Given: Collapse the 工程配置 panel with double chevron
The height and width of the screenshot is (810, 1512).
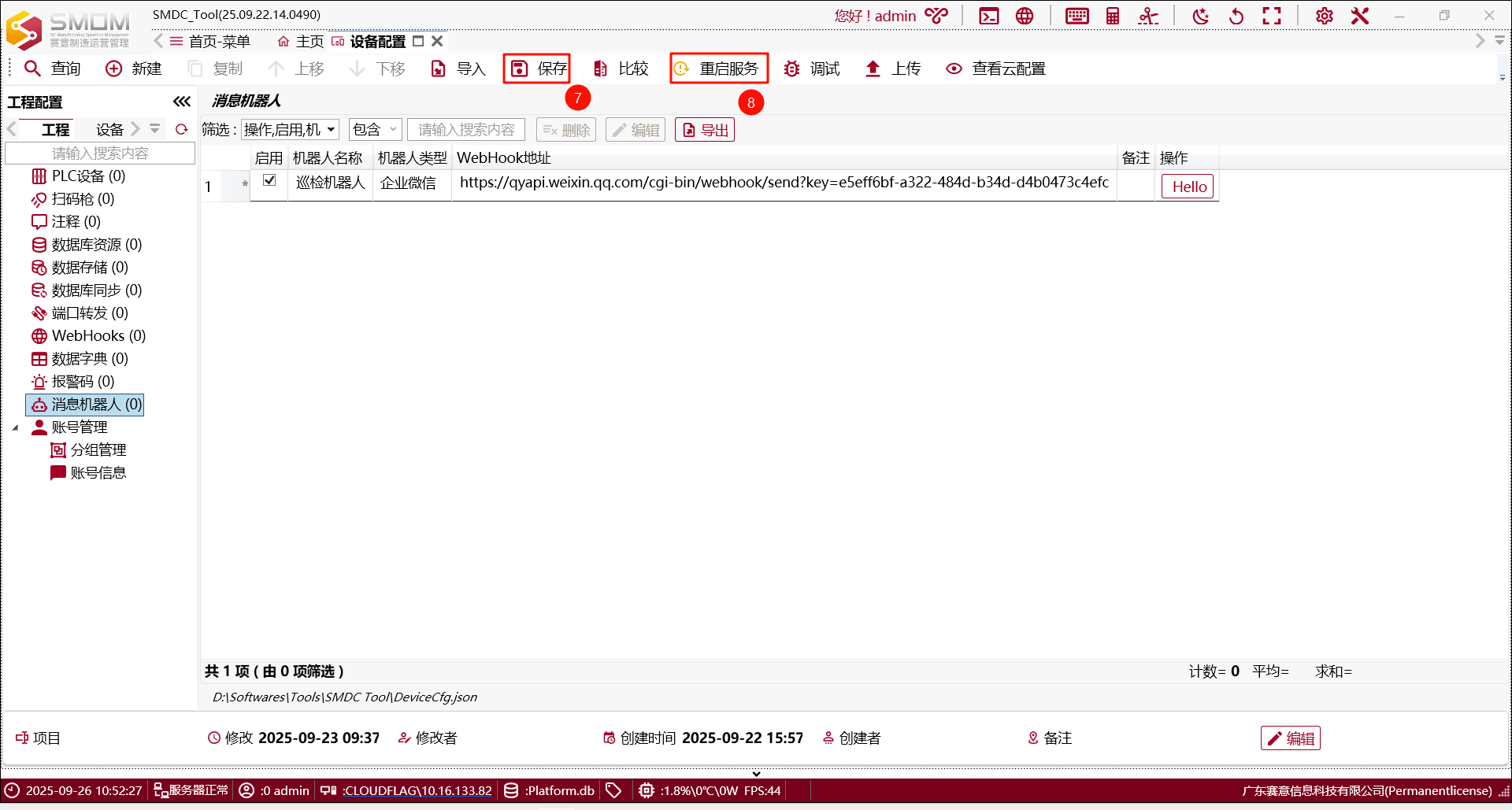Looking at the screenshot, I should [x=182, y=102].
